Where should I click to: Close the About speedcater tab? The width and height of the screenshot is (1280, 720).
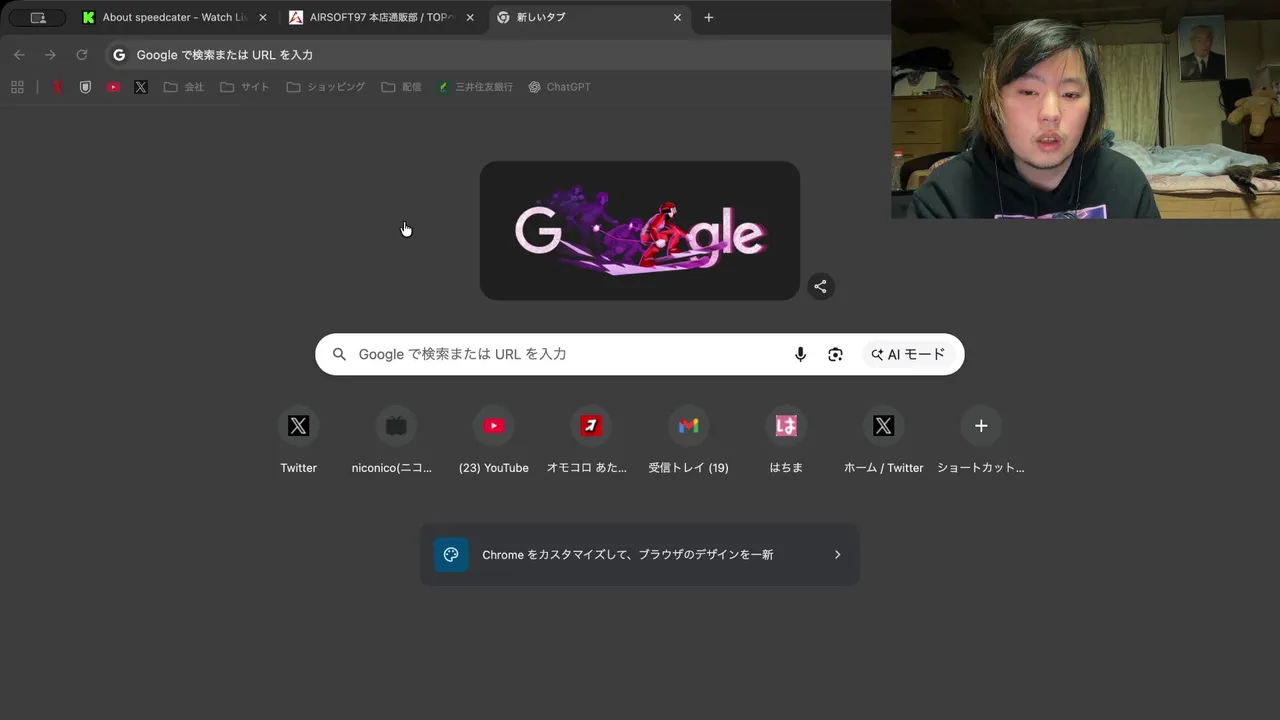(x=263, y=17)
